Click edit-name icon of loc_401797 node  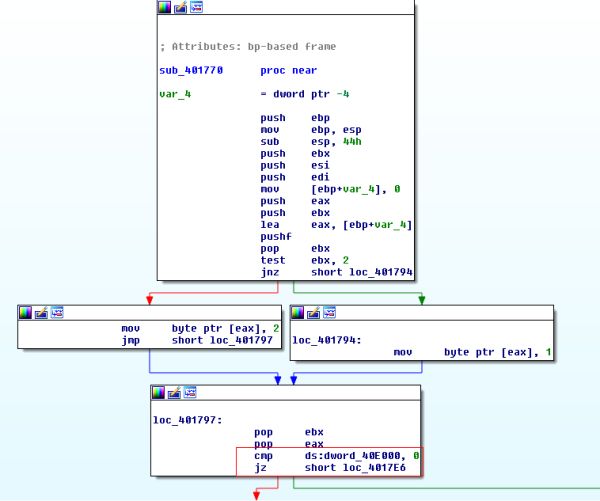click(x=174, y=393)
